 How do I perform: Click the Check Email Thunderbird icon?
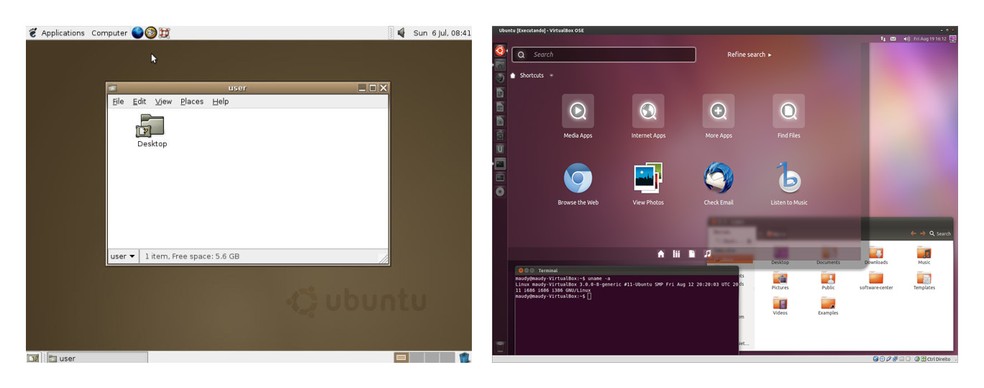tap(719, 183)
